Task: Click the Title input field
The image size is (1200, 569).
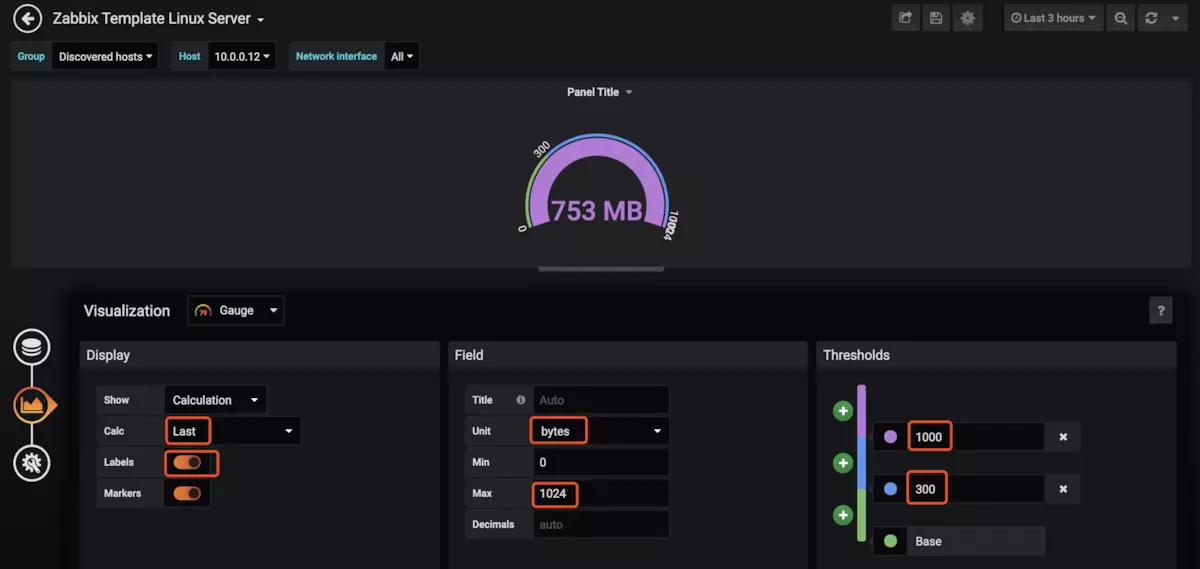Action: [600, 400]
